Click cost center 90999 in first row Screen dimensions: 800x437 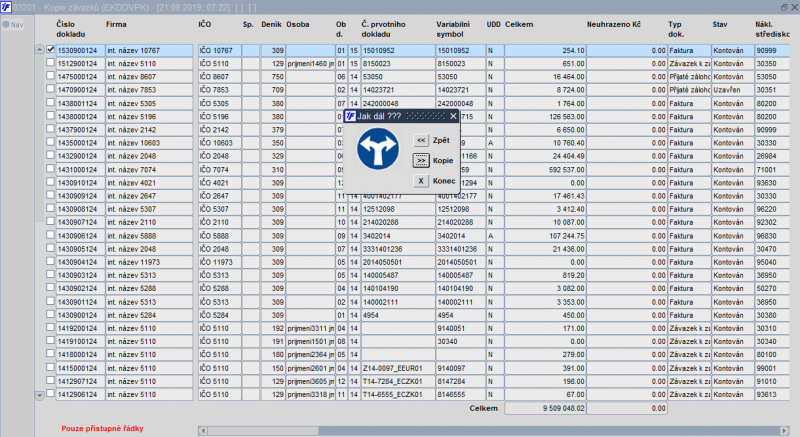point(772,50)
